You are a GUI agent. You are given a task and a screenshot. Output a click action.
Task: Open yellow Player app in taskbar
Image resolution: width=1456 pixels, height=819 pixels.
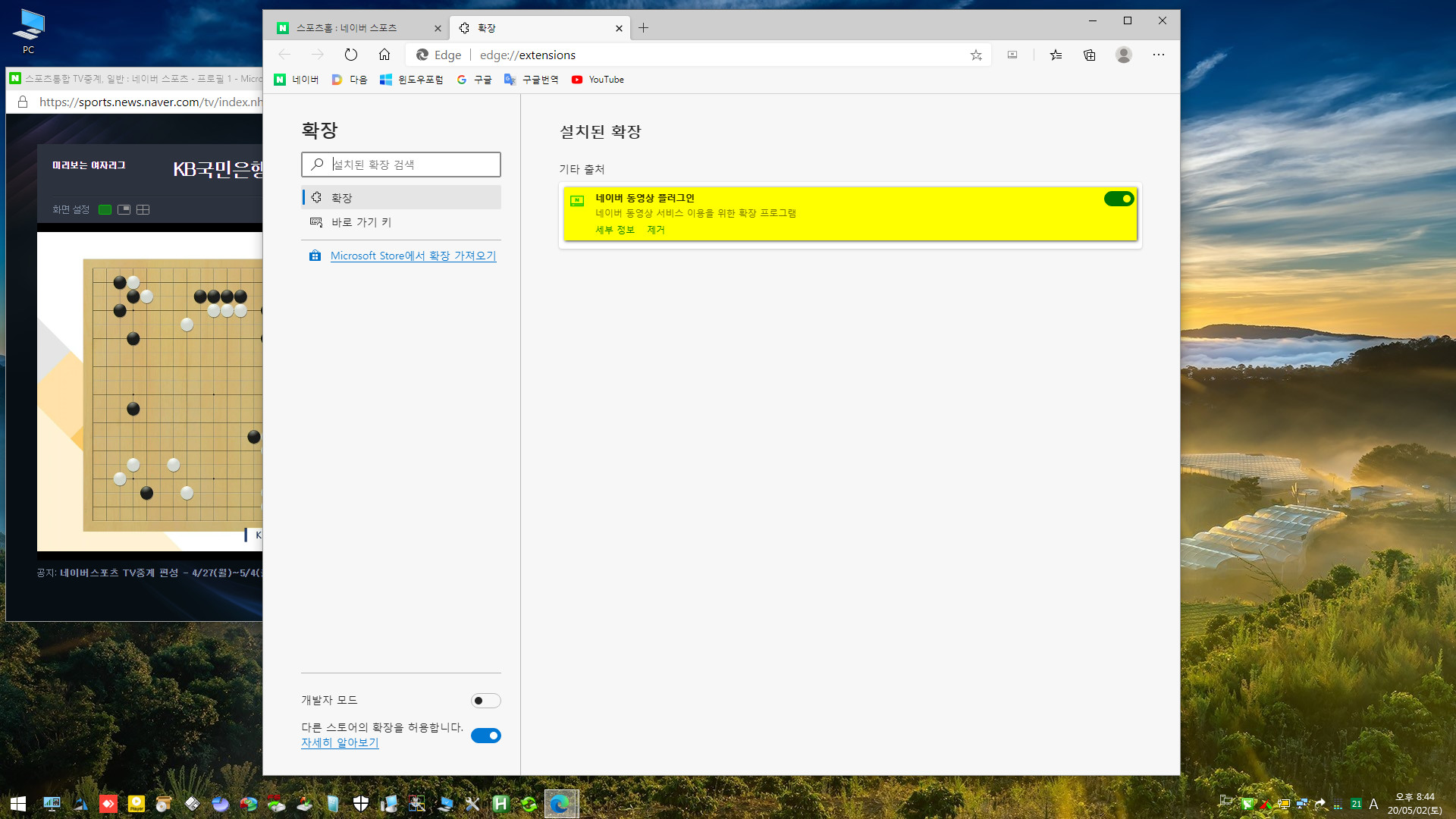point(136,804)
